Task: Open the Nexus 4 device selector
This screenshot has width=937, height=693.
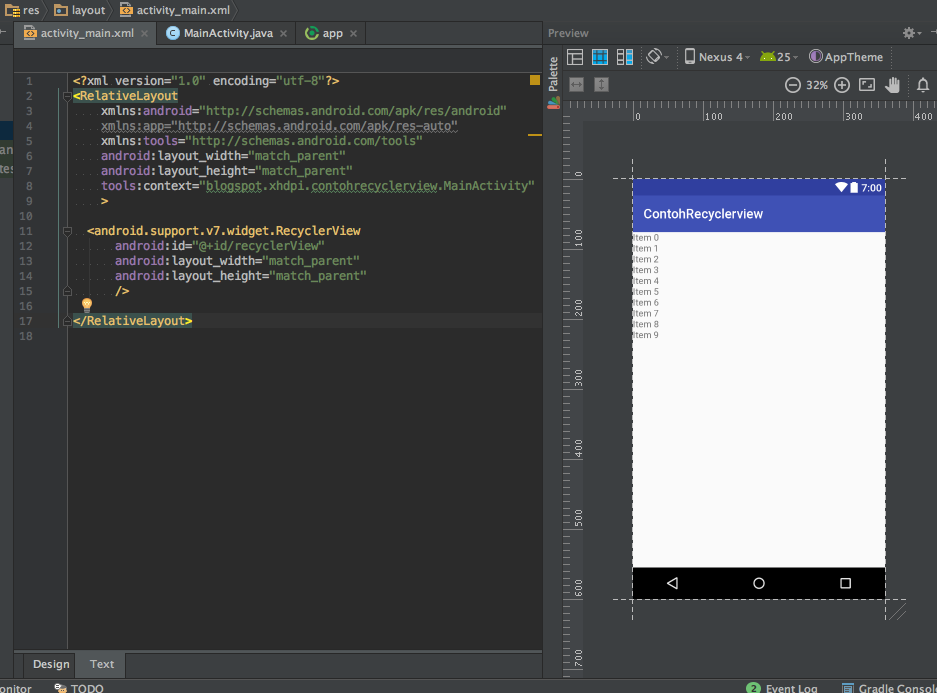Action: 716,57
